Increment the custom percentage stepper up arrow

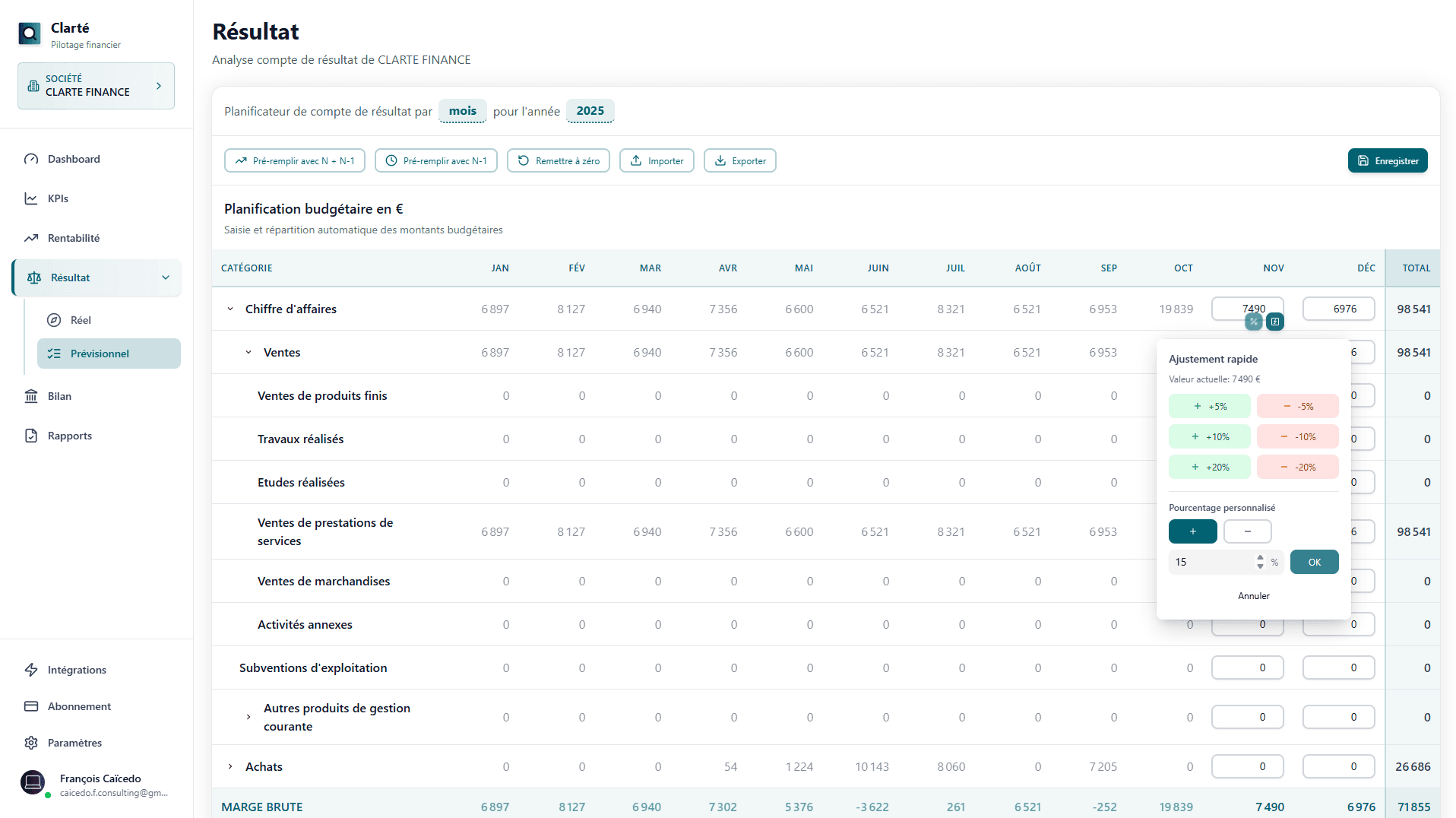click(1260, 558)
